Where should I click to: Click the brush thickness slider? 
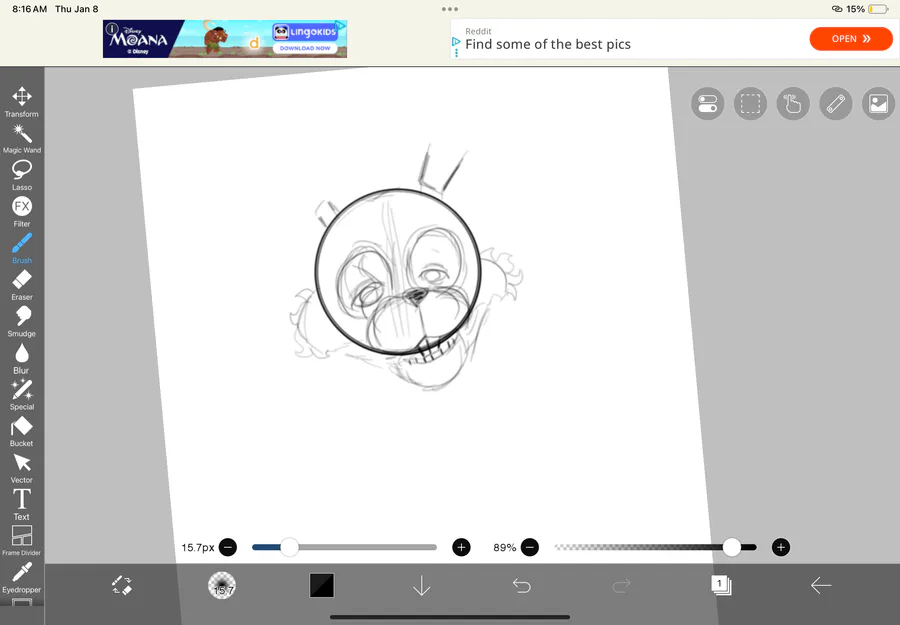coord(344,548)
